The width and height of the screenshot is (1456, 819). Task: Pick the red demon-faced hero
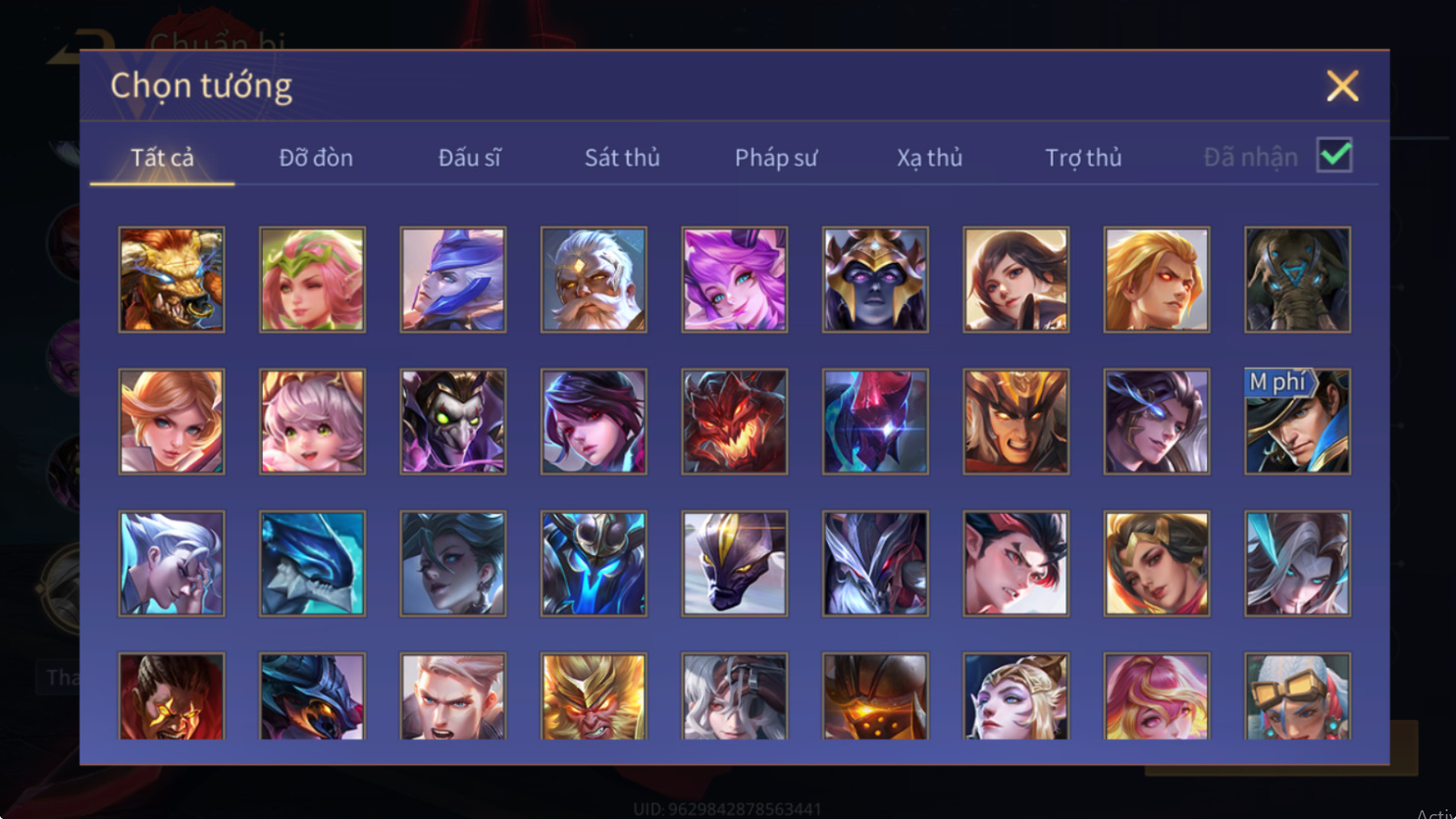(x=735, y=422)
